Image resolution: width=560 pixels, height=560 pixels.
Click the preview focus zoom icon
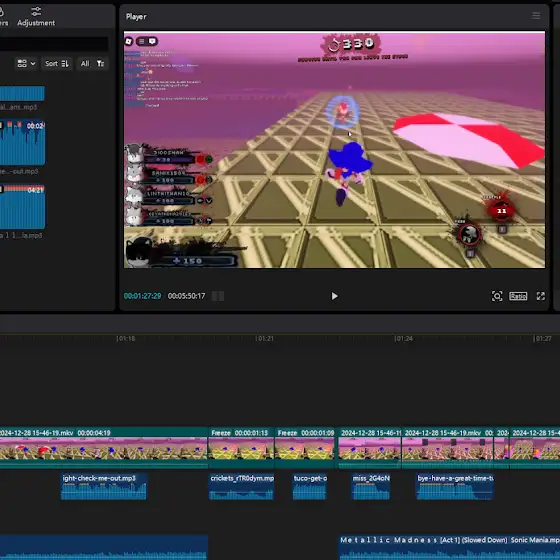point(497,296)
